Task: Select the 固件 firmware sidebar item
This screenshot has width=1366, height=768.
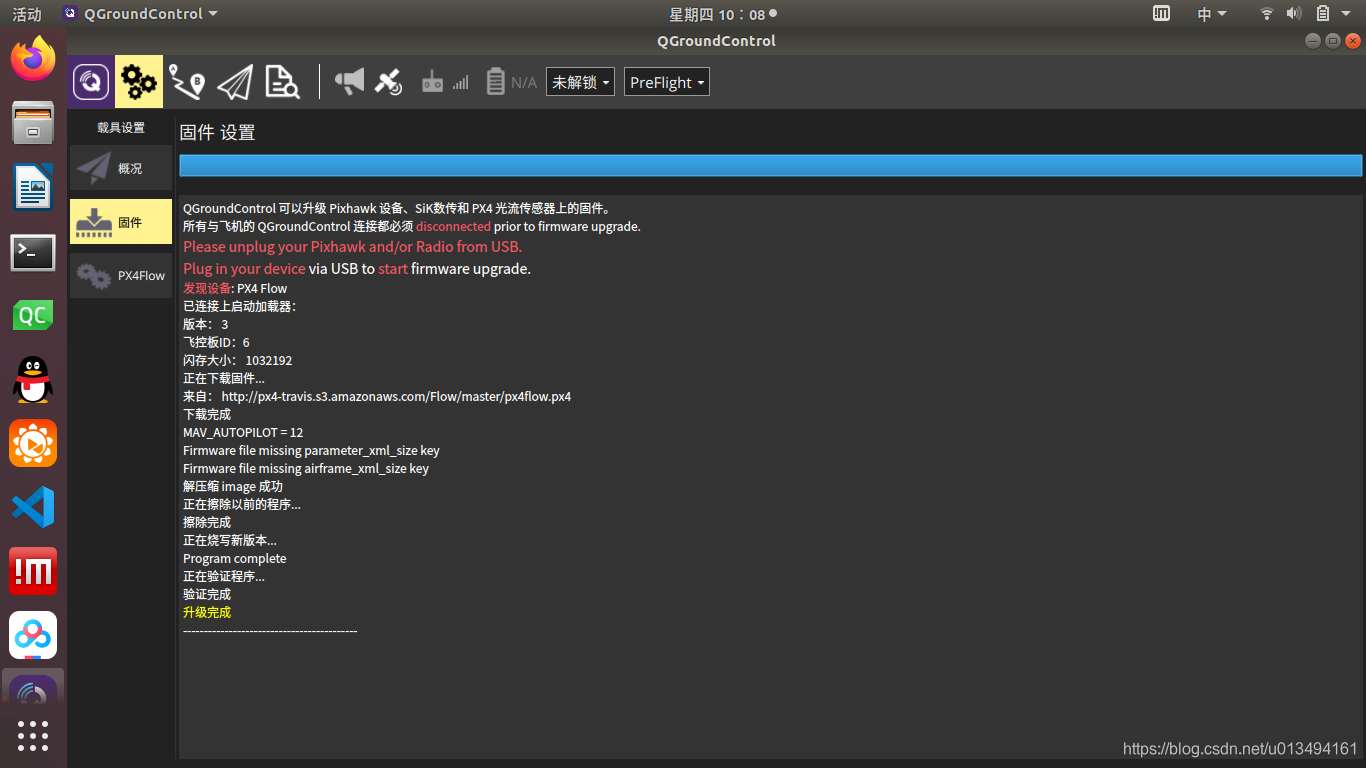Action: pos(121,222)
